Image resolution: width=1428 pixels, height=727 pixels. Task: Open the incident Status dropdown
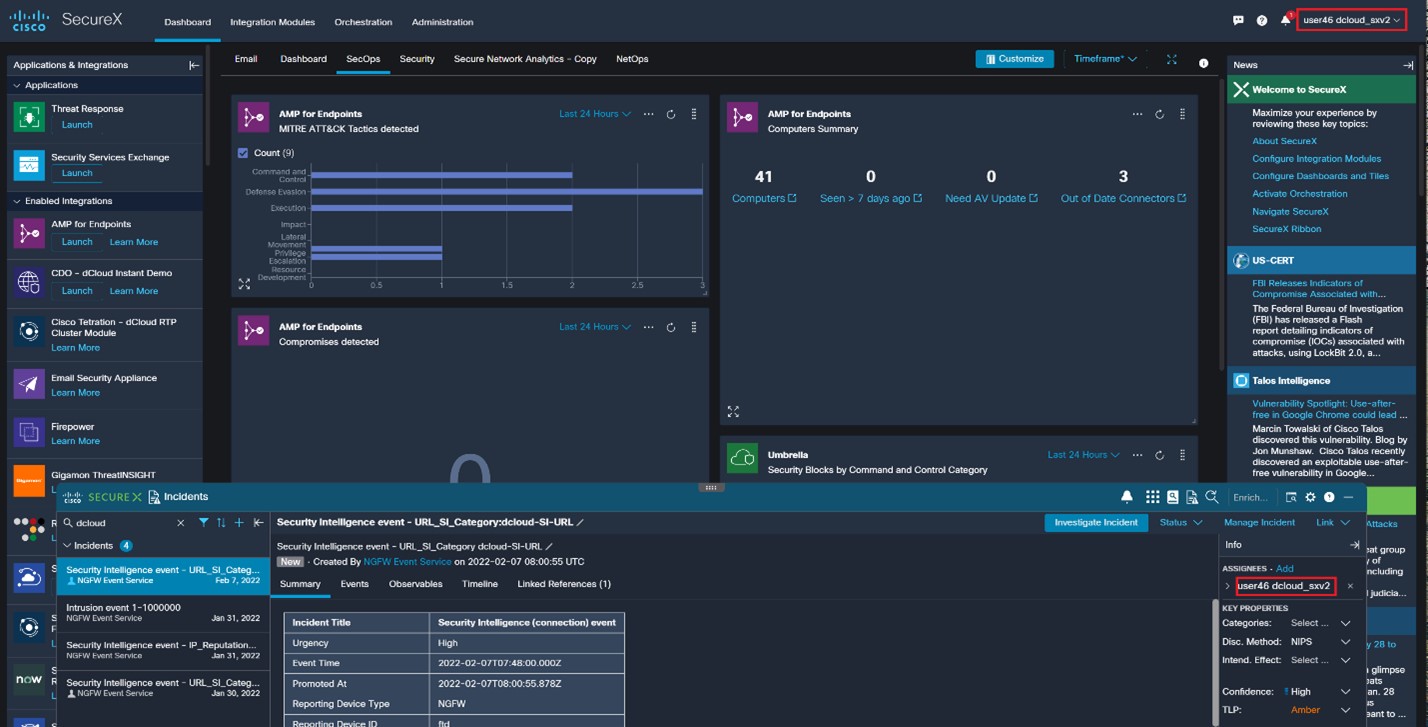(1181, 522)
